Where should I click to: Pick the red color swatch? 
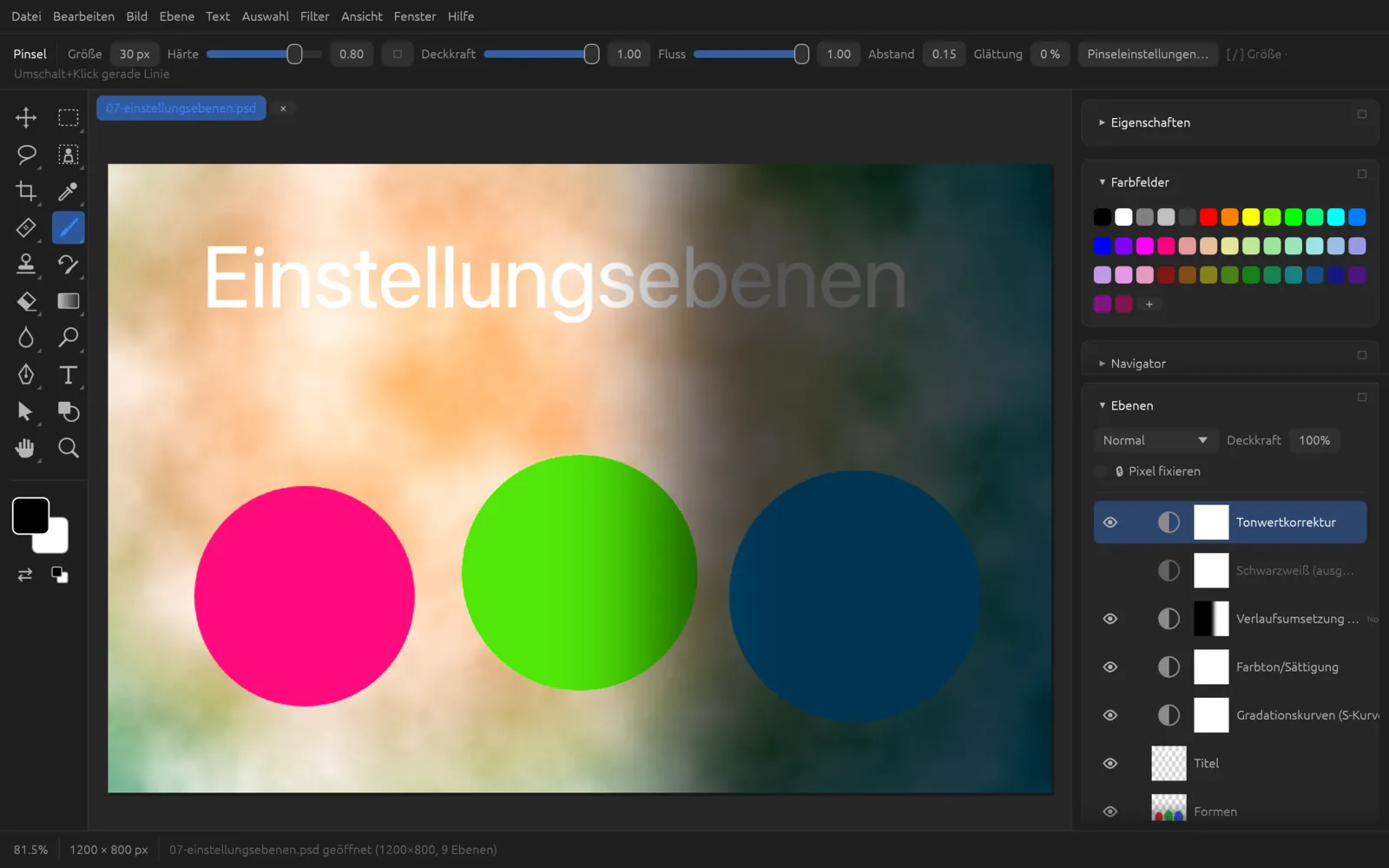pos(1208,217)
